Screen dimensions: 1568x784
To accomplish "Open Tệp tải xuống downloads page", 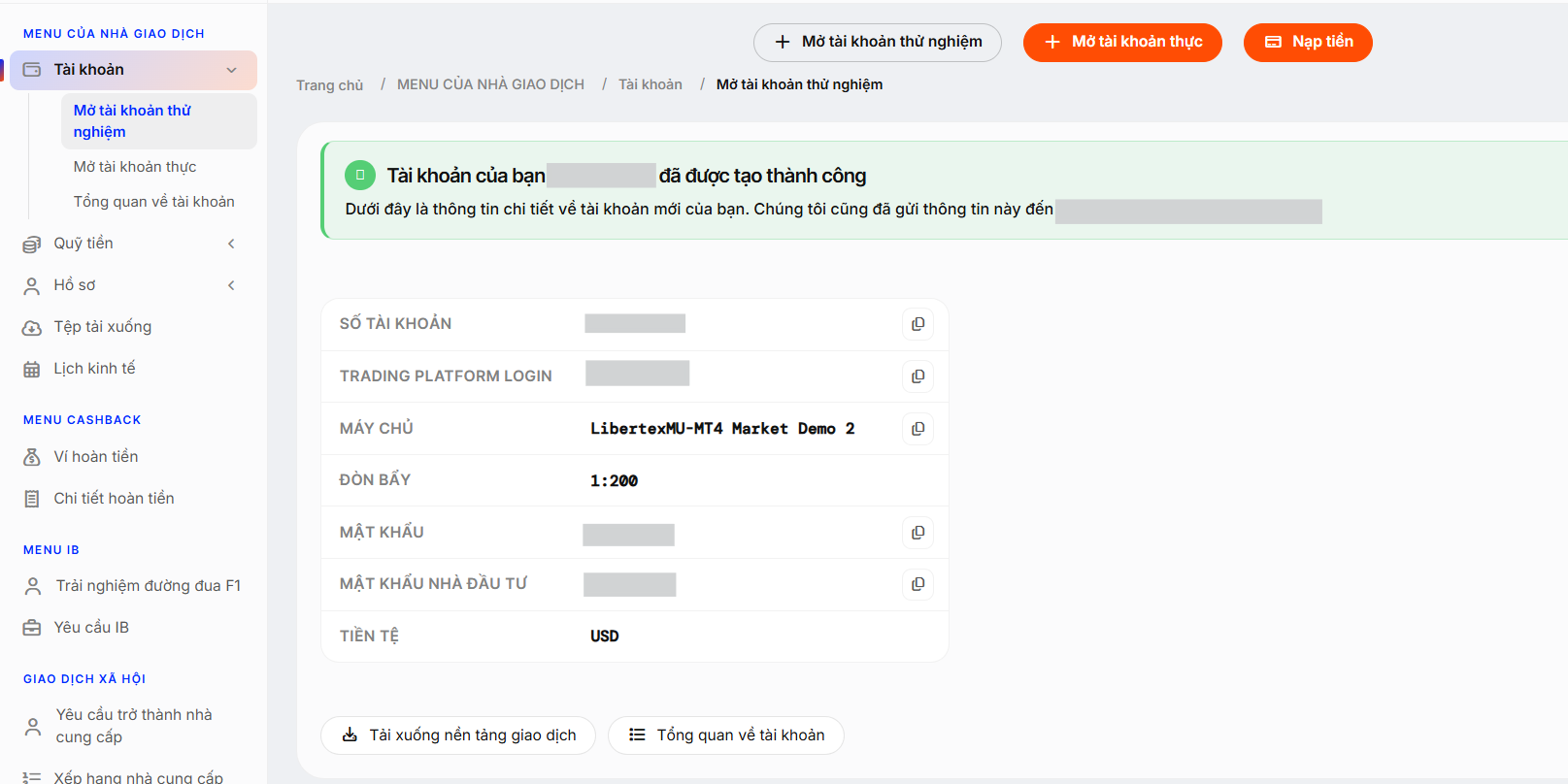I will click(102, 327).
